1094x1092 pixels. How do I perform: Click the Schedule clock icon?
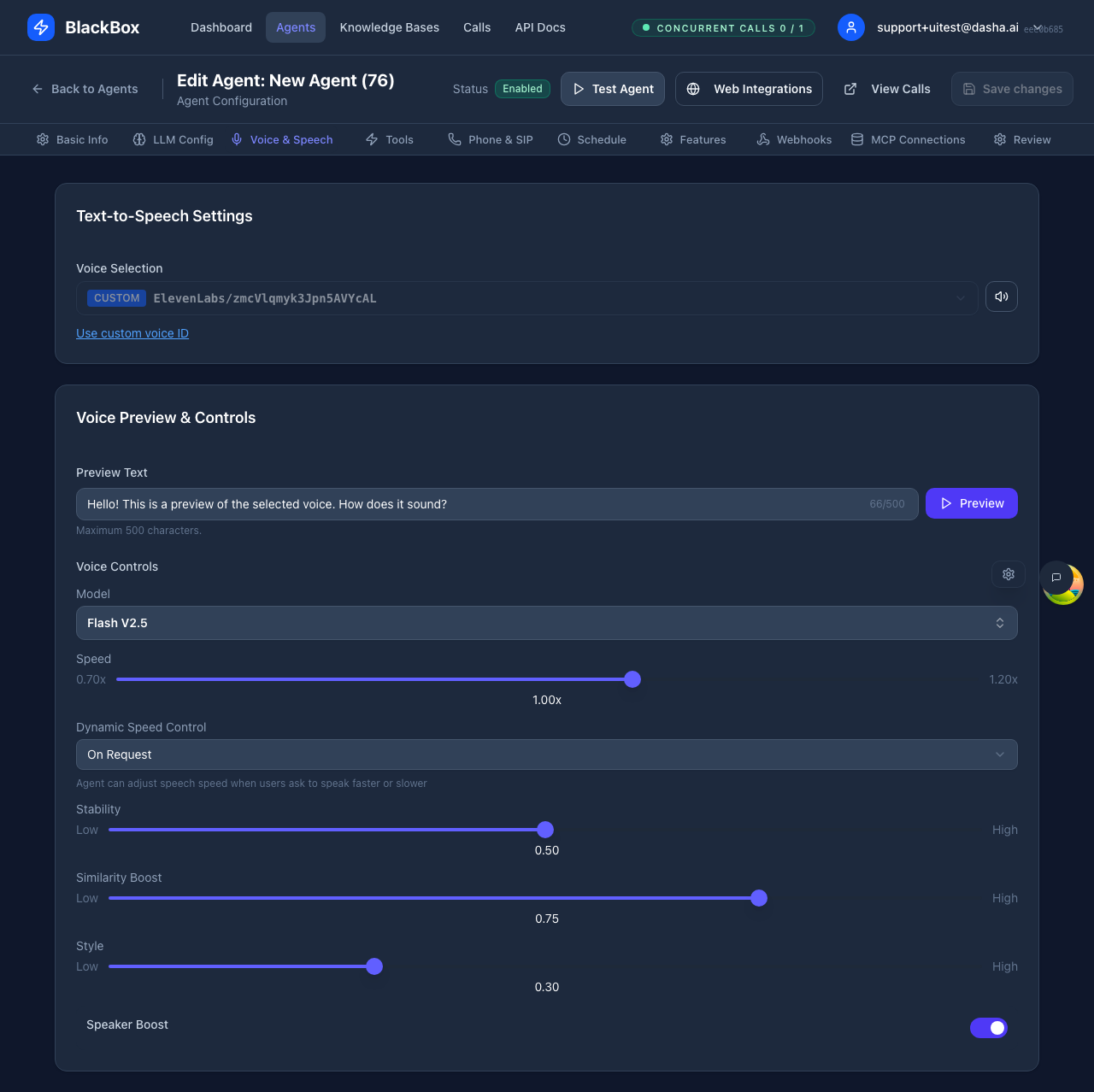tap(563, 139)
